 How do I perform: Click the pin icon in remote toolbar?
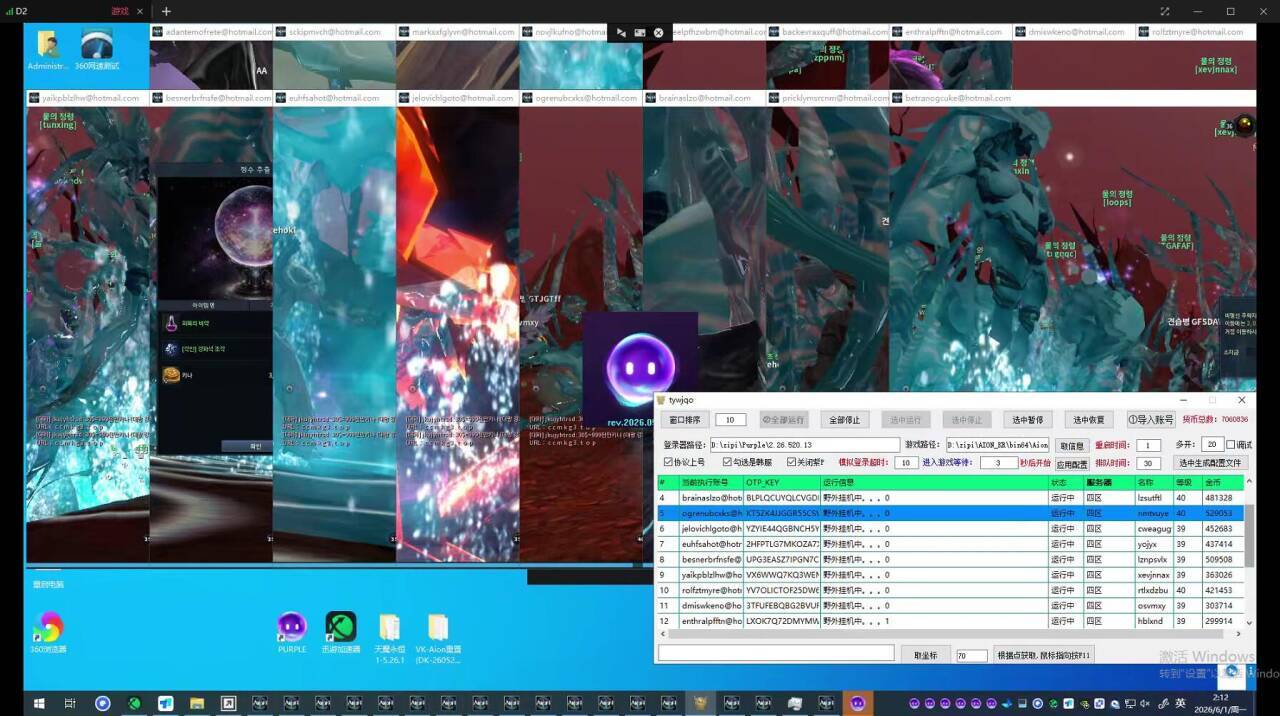(x=621, y=32)
